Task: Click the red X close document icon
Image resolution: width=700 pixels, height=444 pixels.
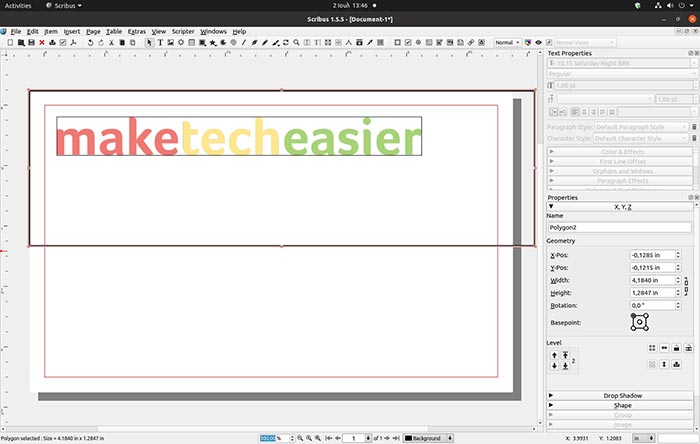Action: (42, 42)
